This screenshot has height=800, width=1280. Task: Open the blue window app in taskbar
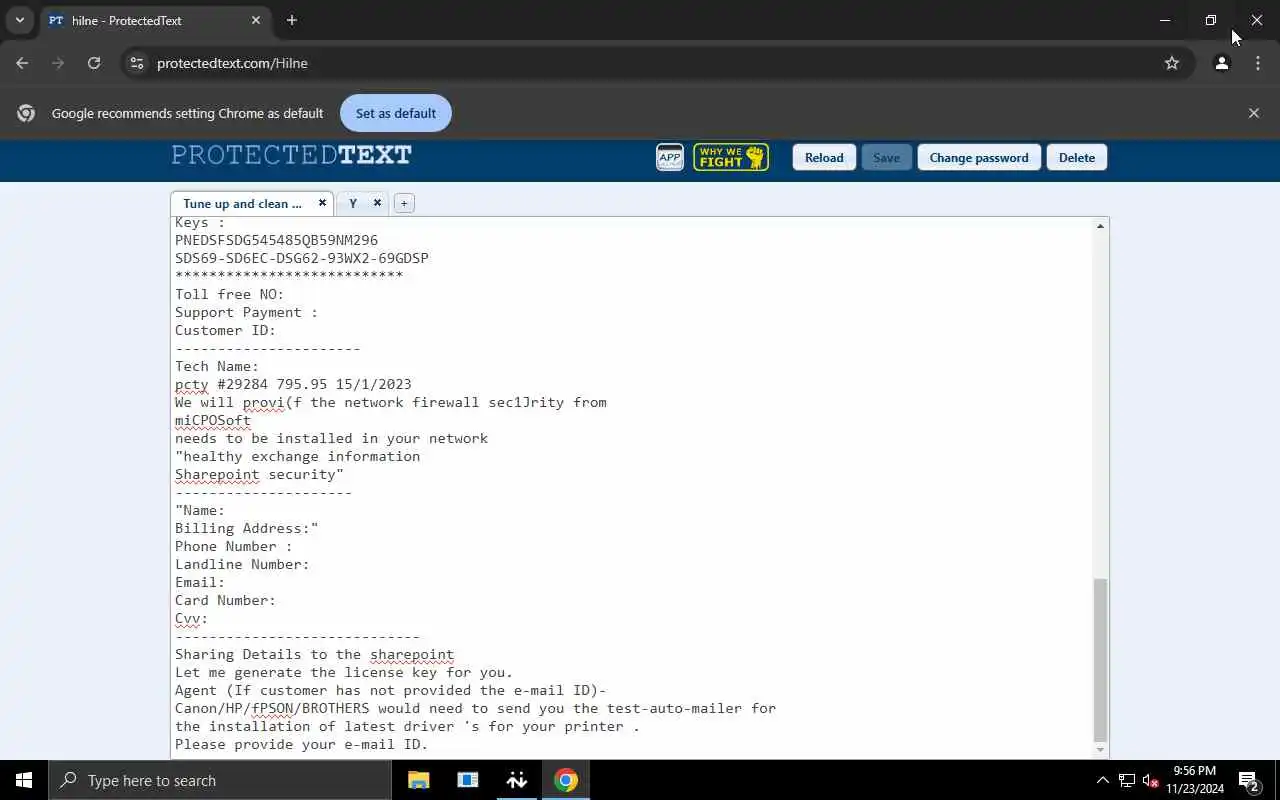tap(468, 780)
